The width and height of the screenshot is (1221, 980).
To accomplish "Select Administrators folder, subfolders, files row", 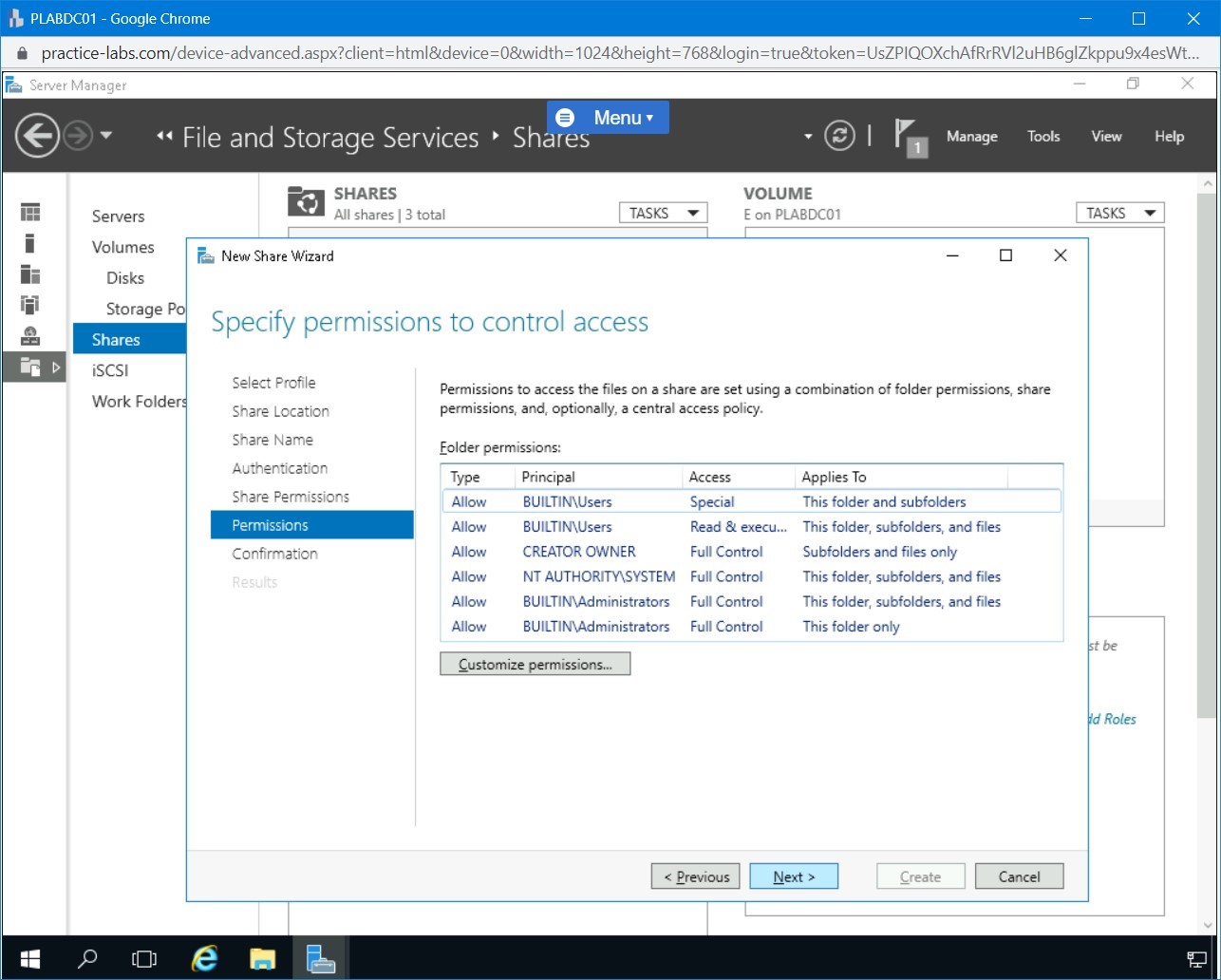I will (x=751, y=601).
